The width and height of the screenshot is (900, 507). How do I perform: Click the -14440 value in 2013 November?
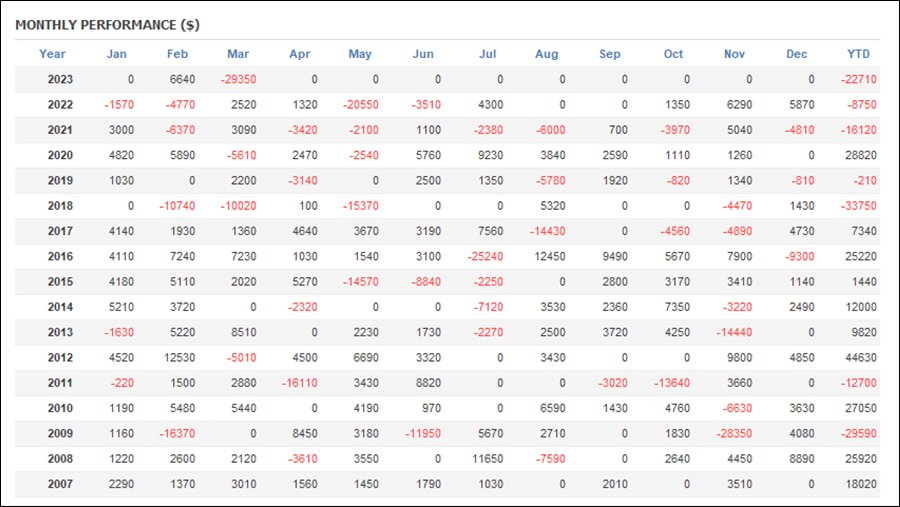click(x=734, y=332)
